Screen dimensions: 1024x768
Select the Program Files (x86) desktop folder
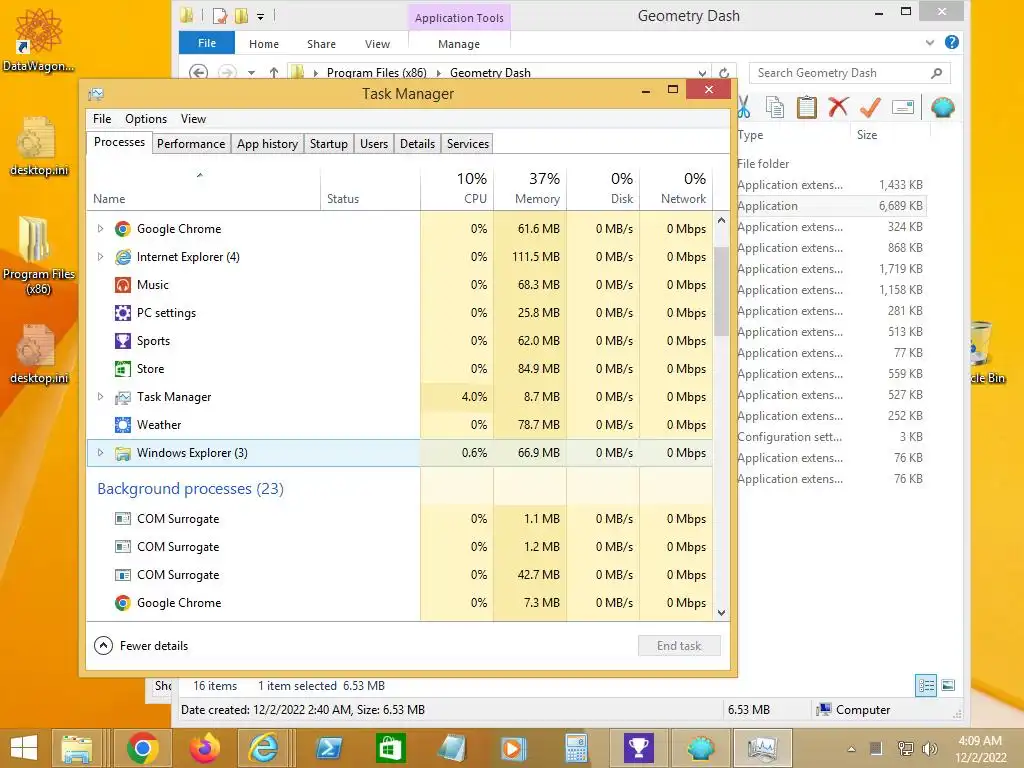(x=38, y=256)
